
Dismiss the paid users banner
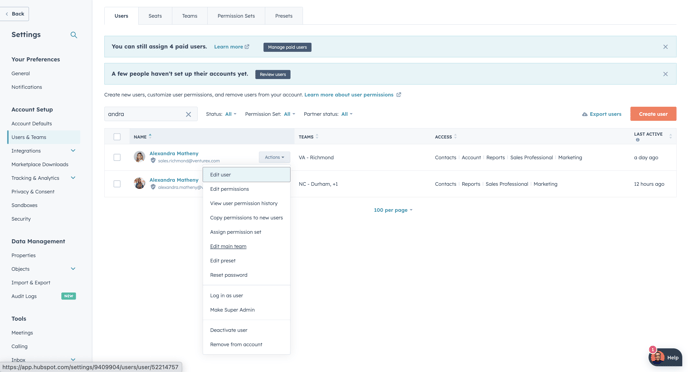(665, 47)
